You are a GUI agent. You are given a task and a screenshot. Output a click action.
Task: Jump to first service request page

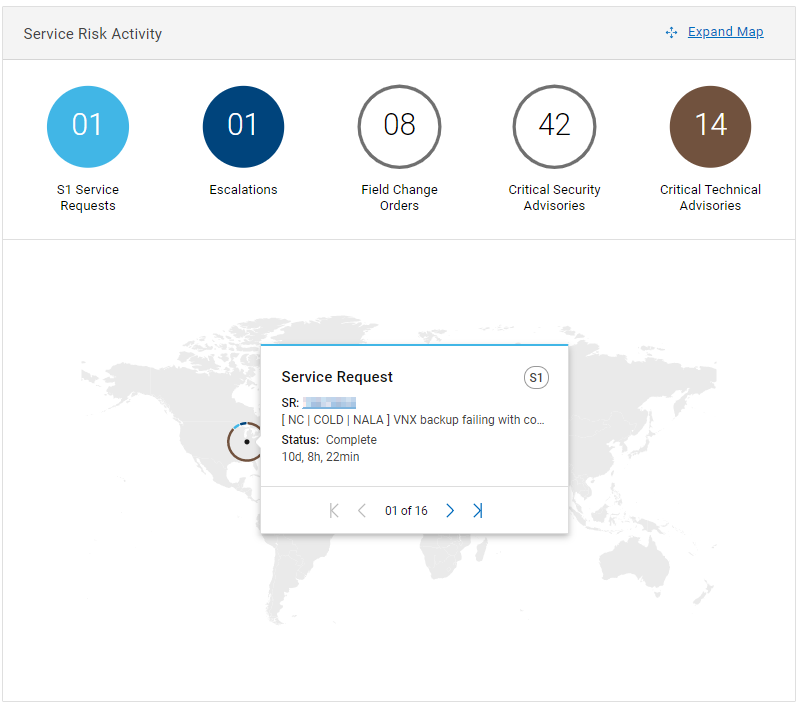click(334, 511)
